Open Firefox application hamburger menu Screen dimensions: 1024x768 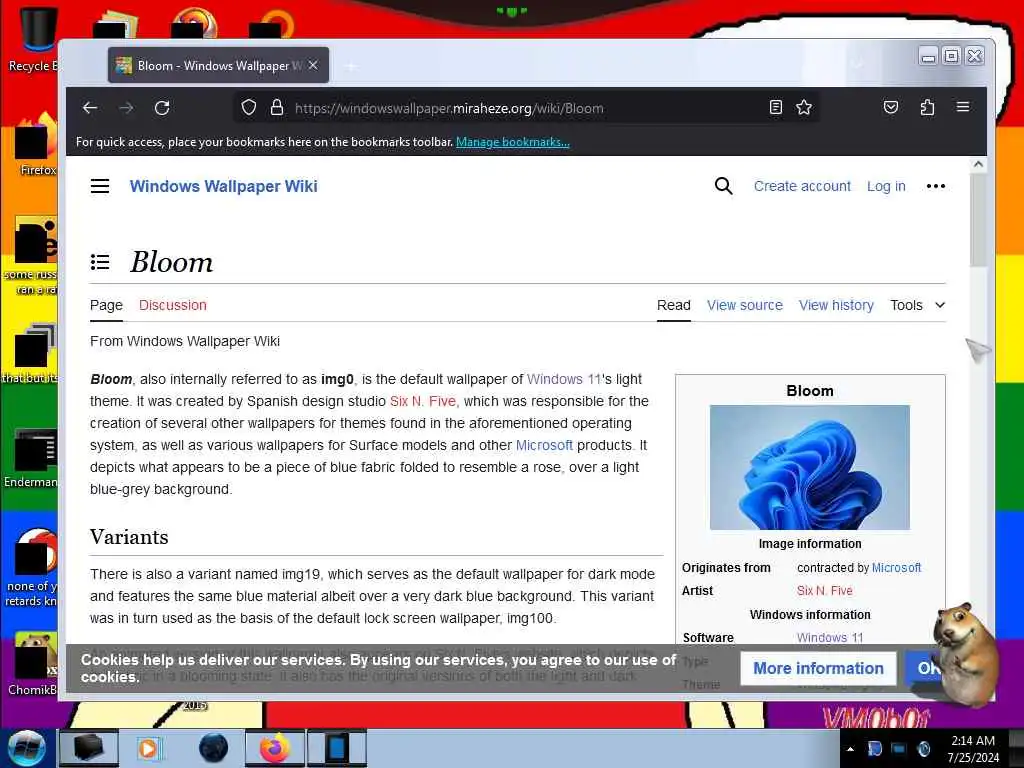(963, 107)
